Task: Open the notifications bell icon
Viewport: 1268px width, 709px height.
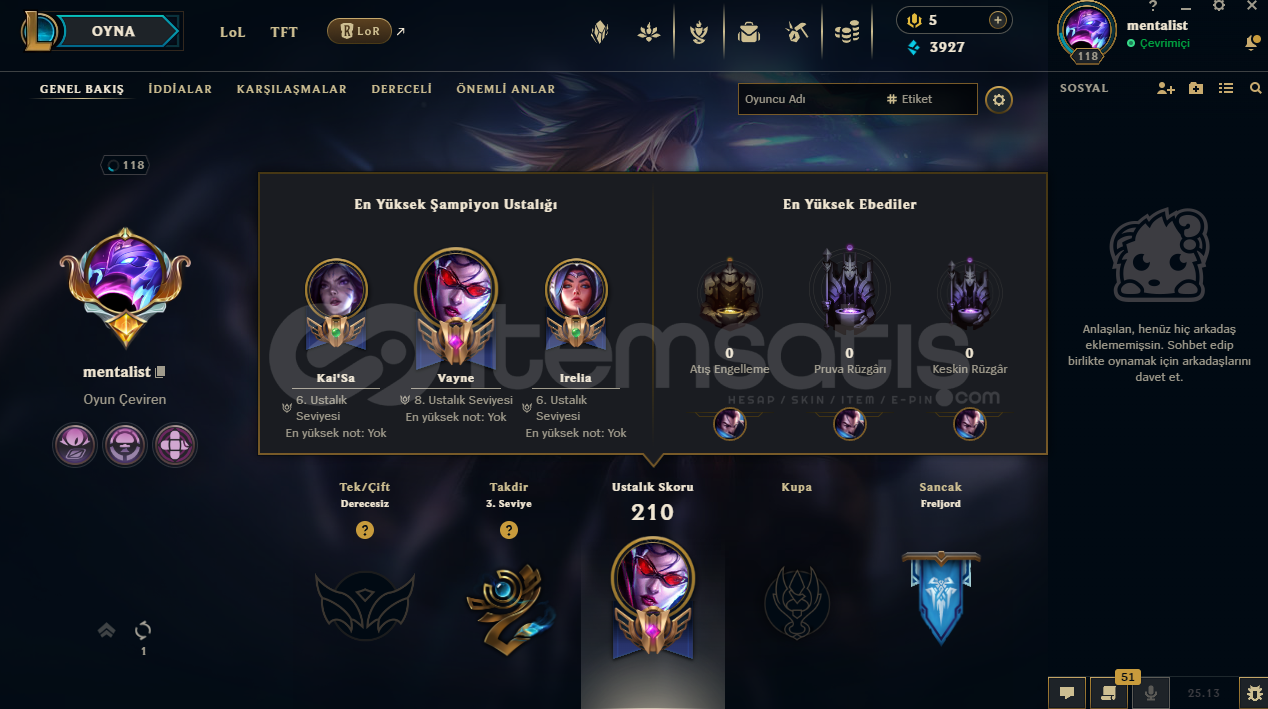Action: (x=1252, y=42)
